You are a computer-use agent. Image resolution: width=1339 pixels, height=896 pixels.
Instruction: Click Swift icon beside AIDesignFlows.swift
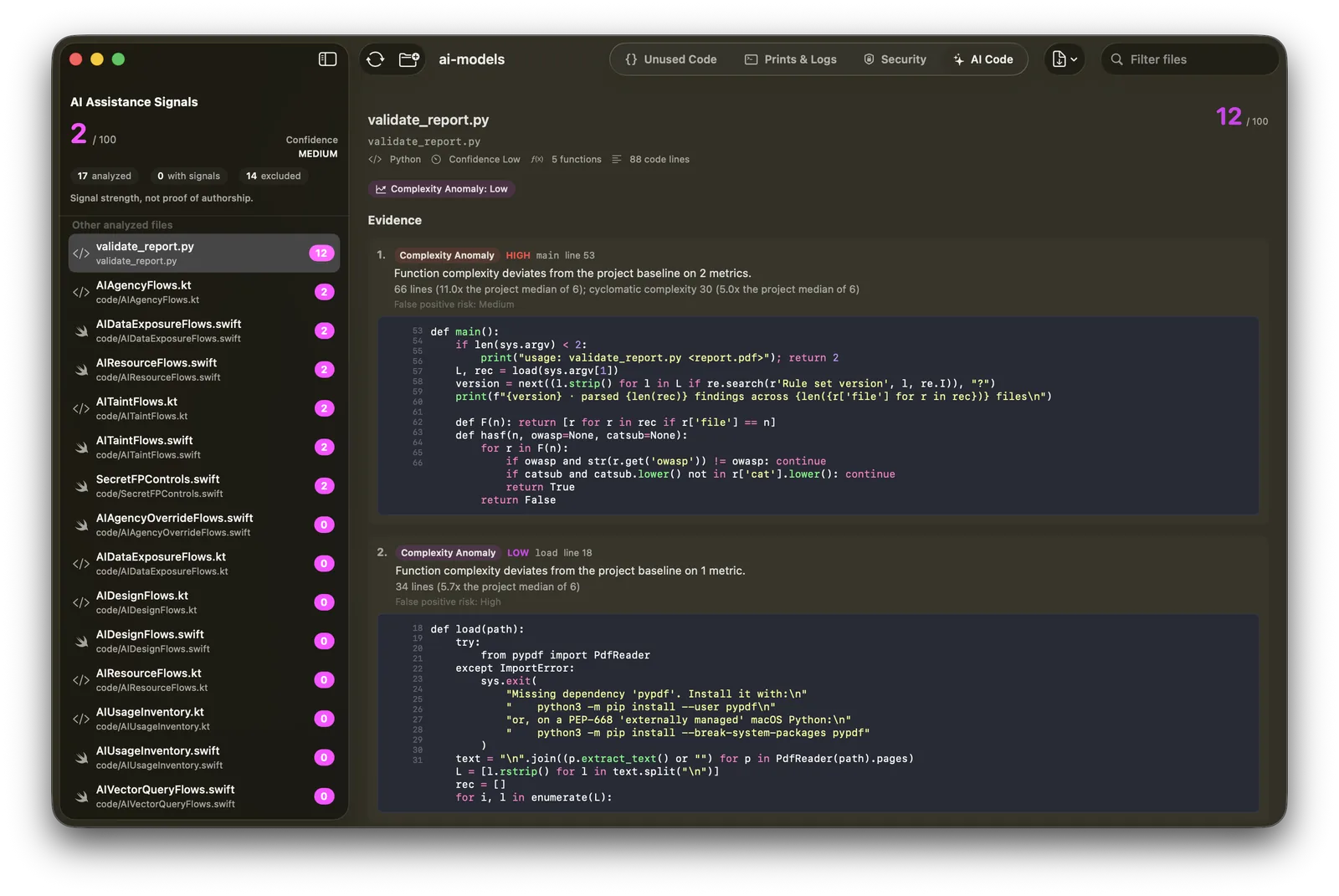(x=81, y=642)
